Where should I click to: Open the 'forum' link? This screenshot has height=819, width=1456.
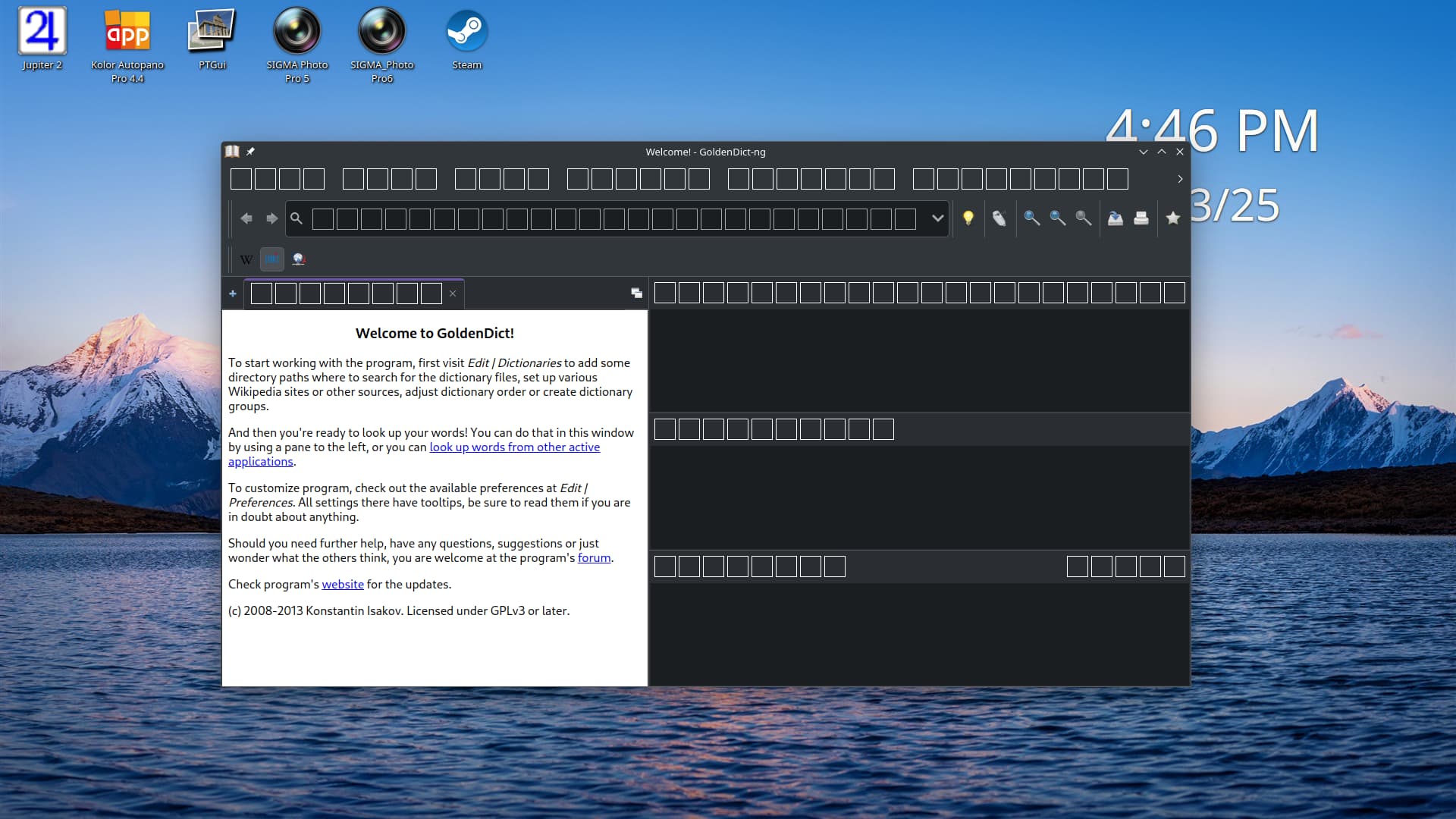[x=594, y=558]
